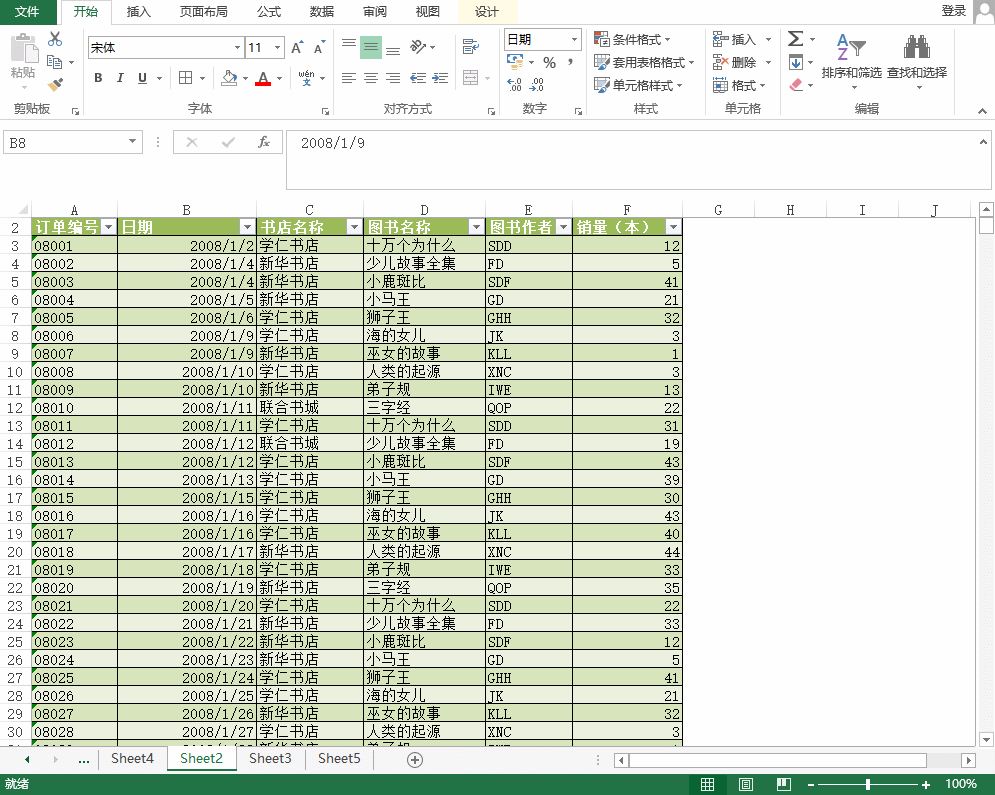Select the Format Painter brush icon
The image size is (995, 795).
[55, 84]
